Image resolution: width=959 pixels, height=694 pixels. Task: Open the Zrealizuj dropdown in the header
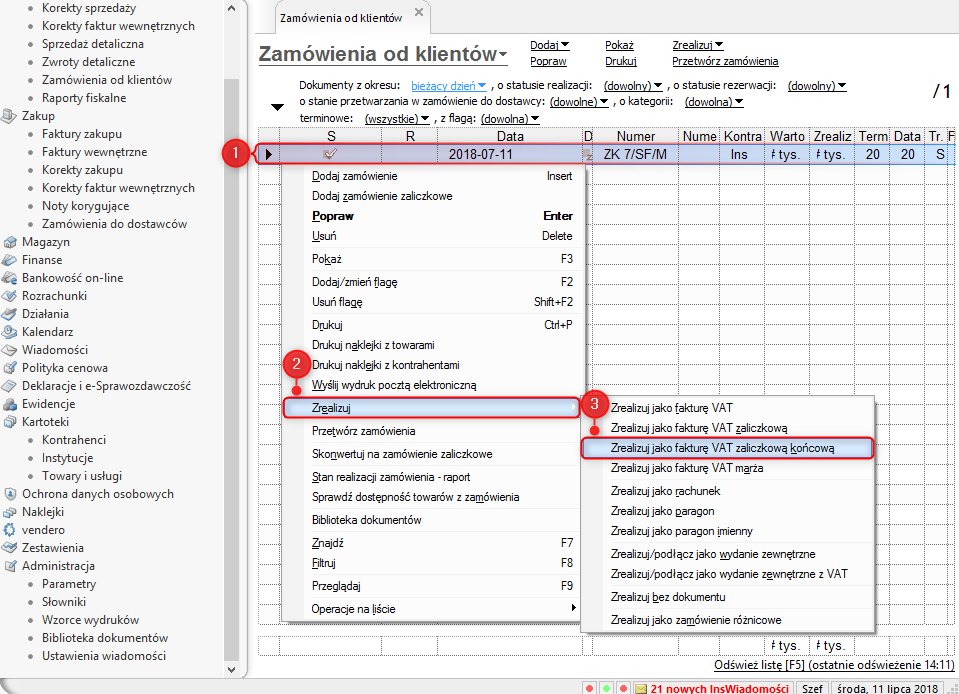pyautogui.click(x=697, y=45)
